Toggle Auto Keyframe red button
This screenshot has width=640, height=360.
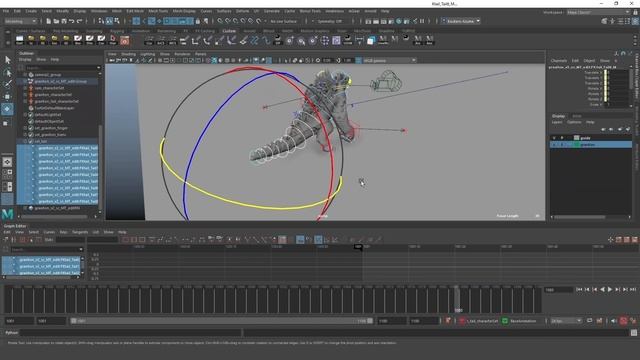pyautogui.click(x=623, y=321)
